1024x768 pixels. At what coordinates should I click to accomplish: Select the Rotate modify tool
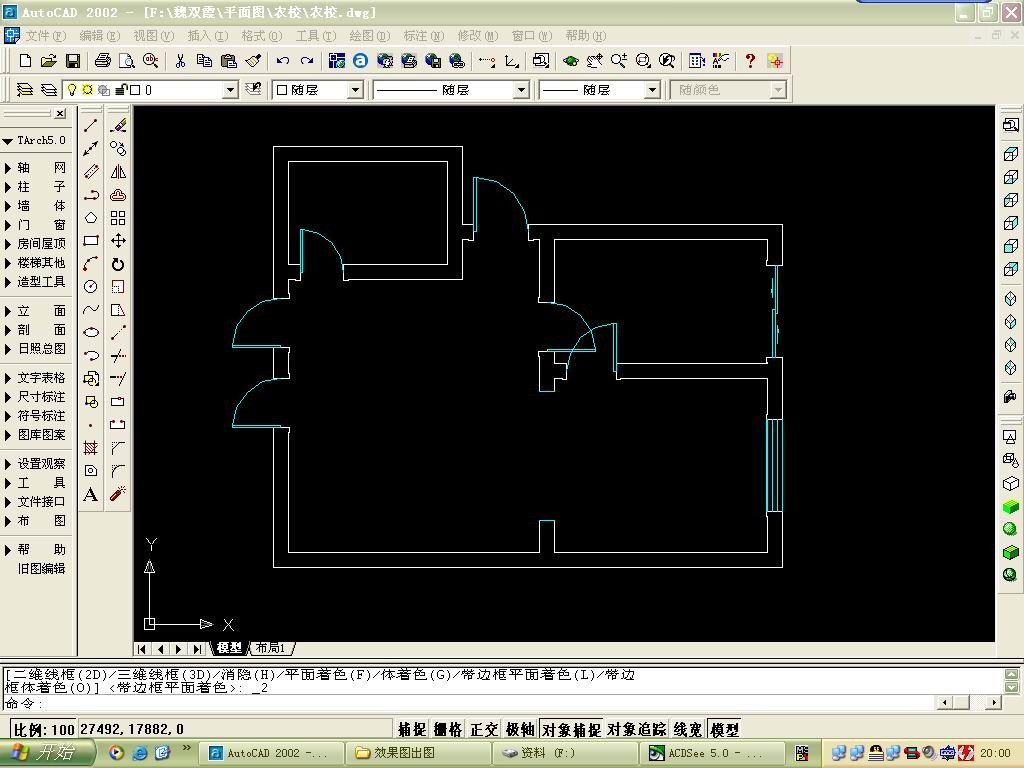[x=118, y=264]
